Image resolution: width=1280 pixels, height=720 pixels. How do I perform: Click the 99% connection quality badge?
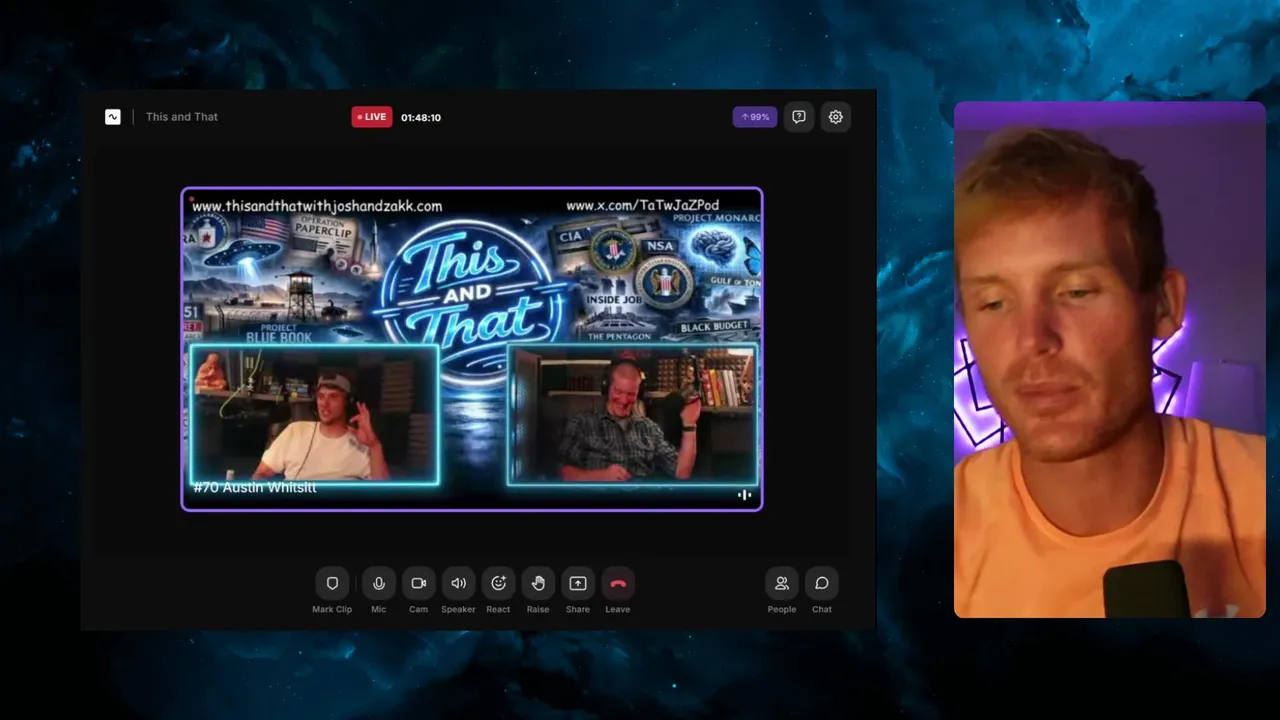pos(755,117)
